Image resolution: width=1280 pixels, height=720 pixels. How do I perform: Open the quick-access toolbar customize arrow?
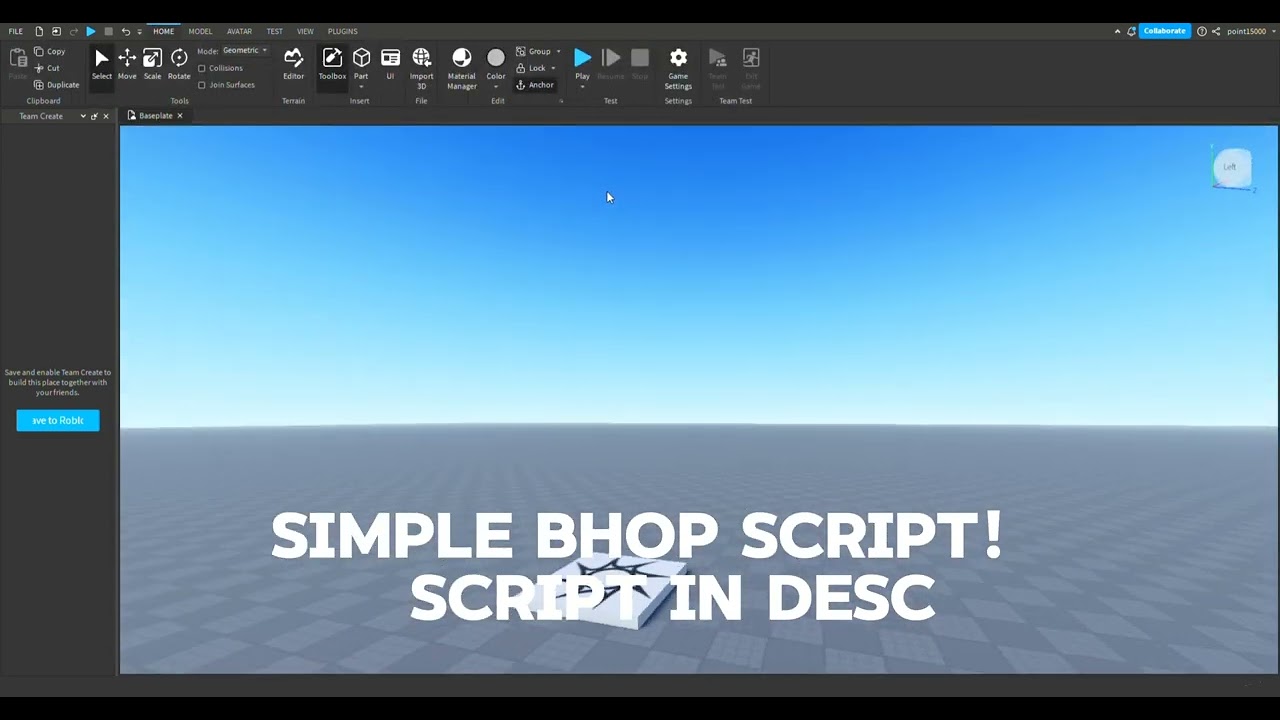point(139,32)
